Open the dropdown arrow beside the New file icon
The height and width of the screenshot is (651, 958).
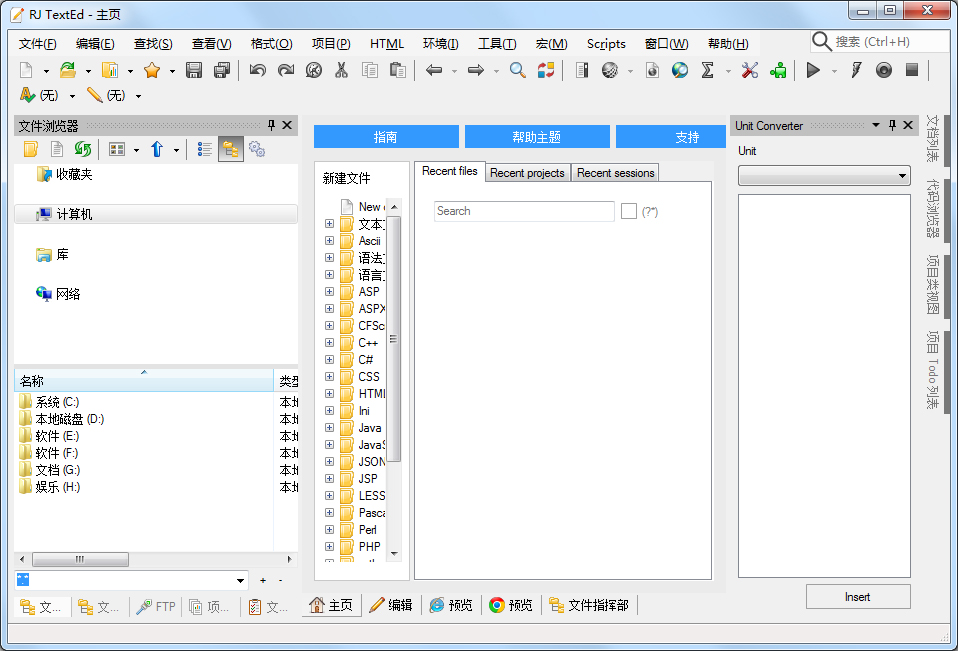[x=46, y=71]
